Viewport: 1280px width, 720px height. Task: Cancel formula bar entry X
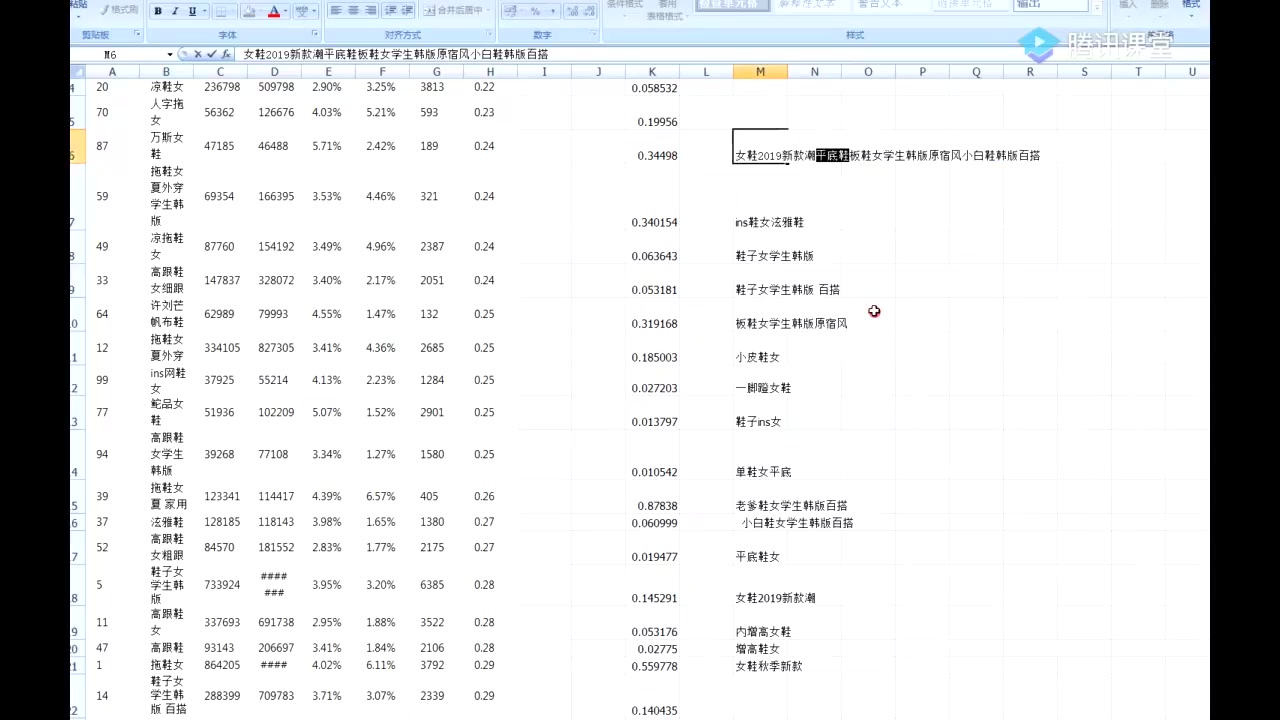coord(198,54)
